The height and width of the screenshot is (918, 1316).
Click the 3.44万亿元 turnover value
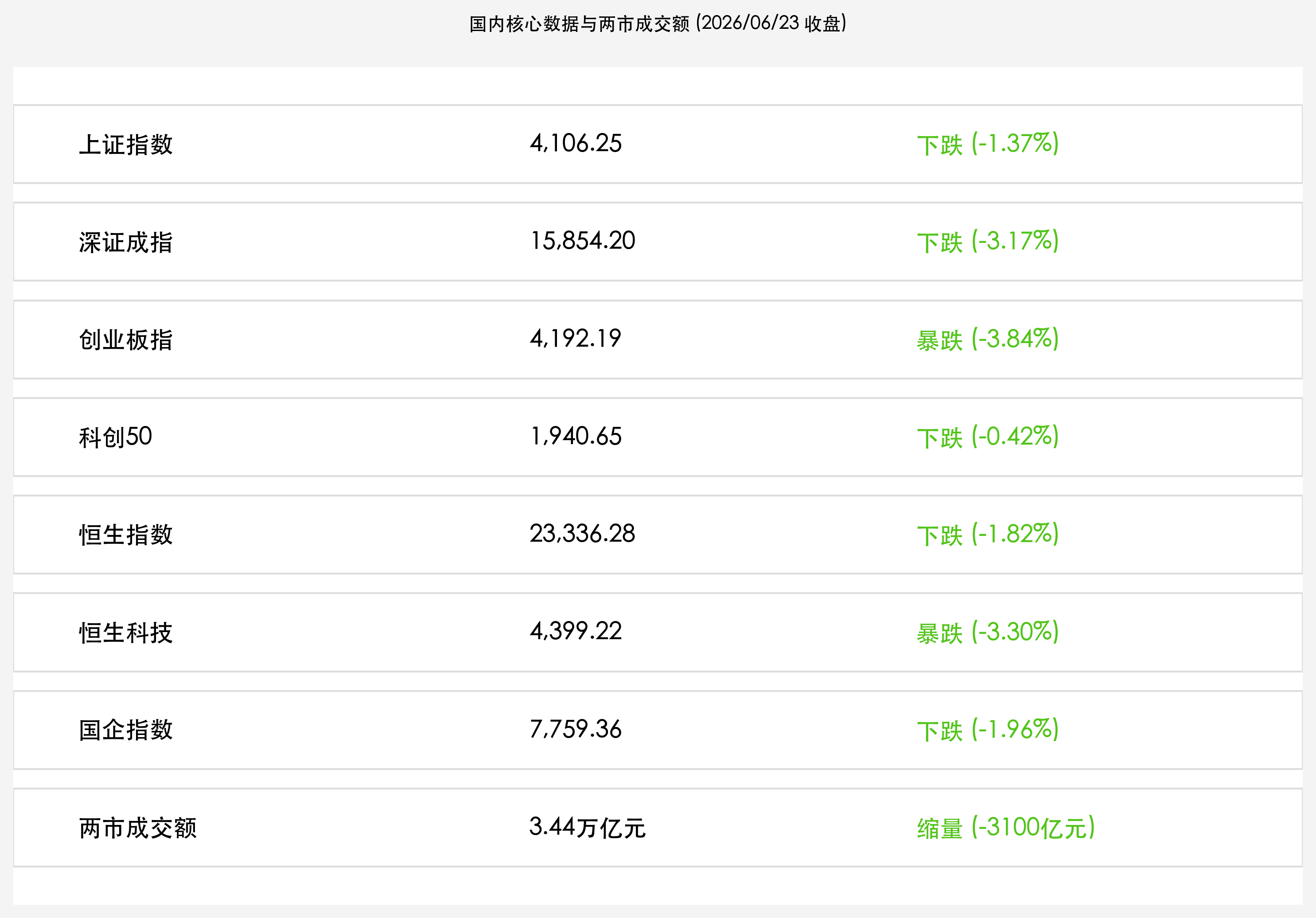588,828
